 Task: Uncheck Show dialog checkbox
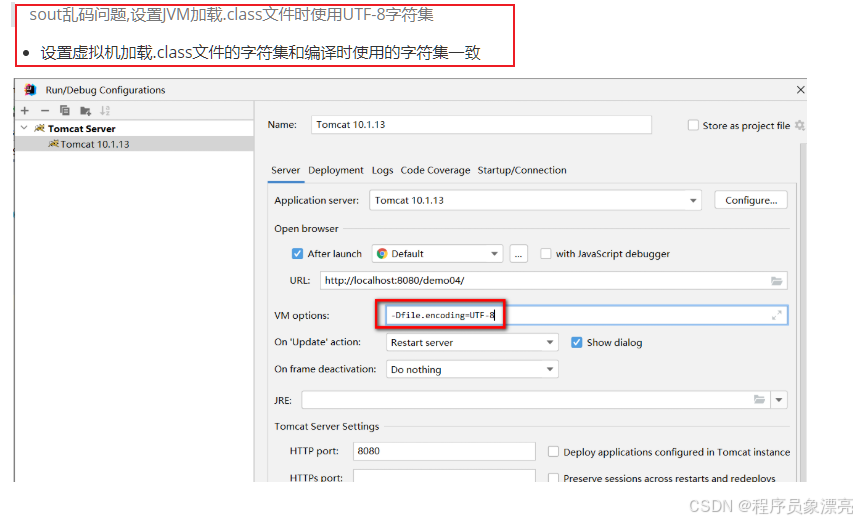pos(577,343)
